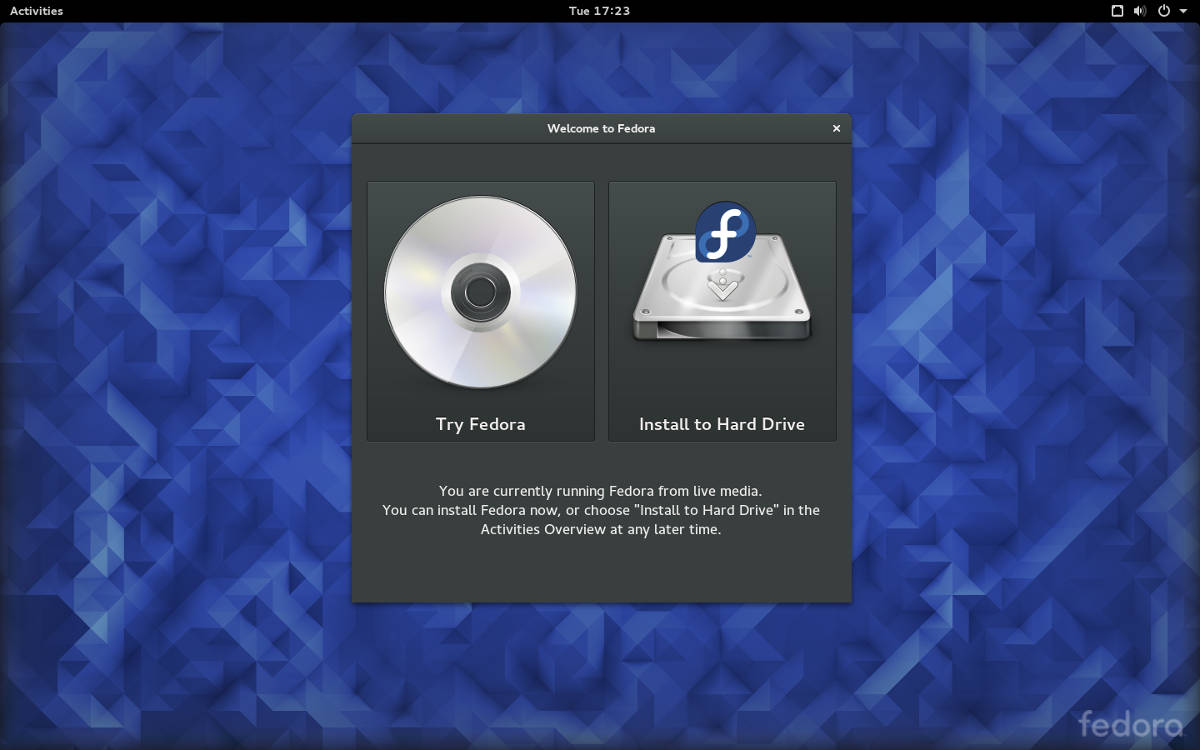Click the wired network status icon
The width and height of the screenshot is (1200, 750).
pyautogui.click(x=1117, y=11)
